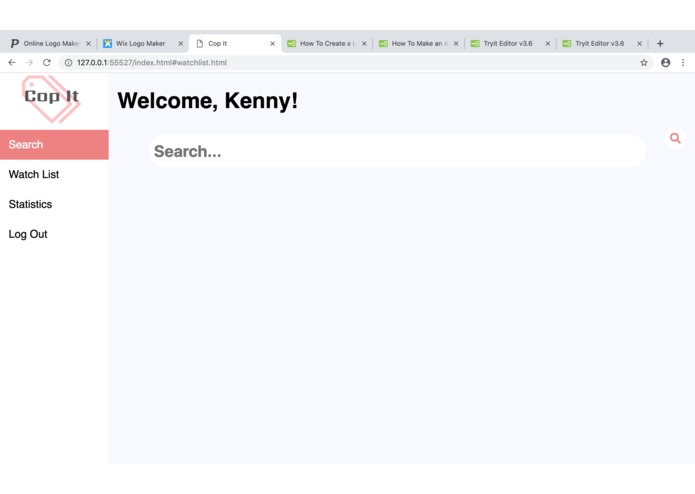Focus the Search... input field

(397, 151)
